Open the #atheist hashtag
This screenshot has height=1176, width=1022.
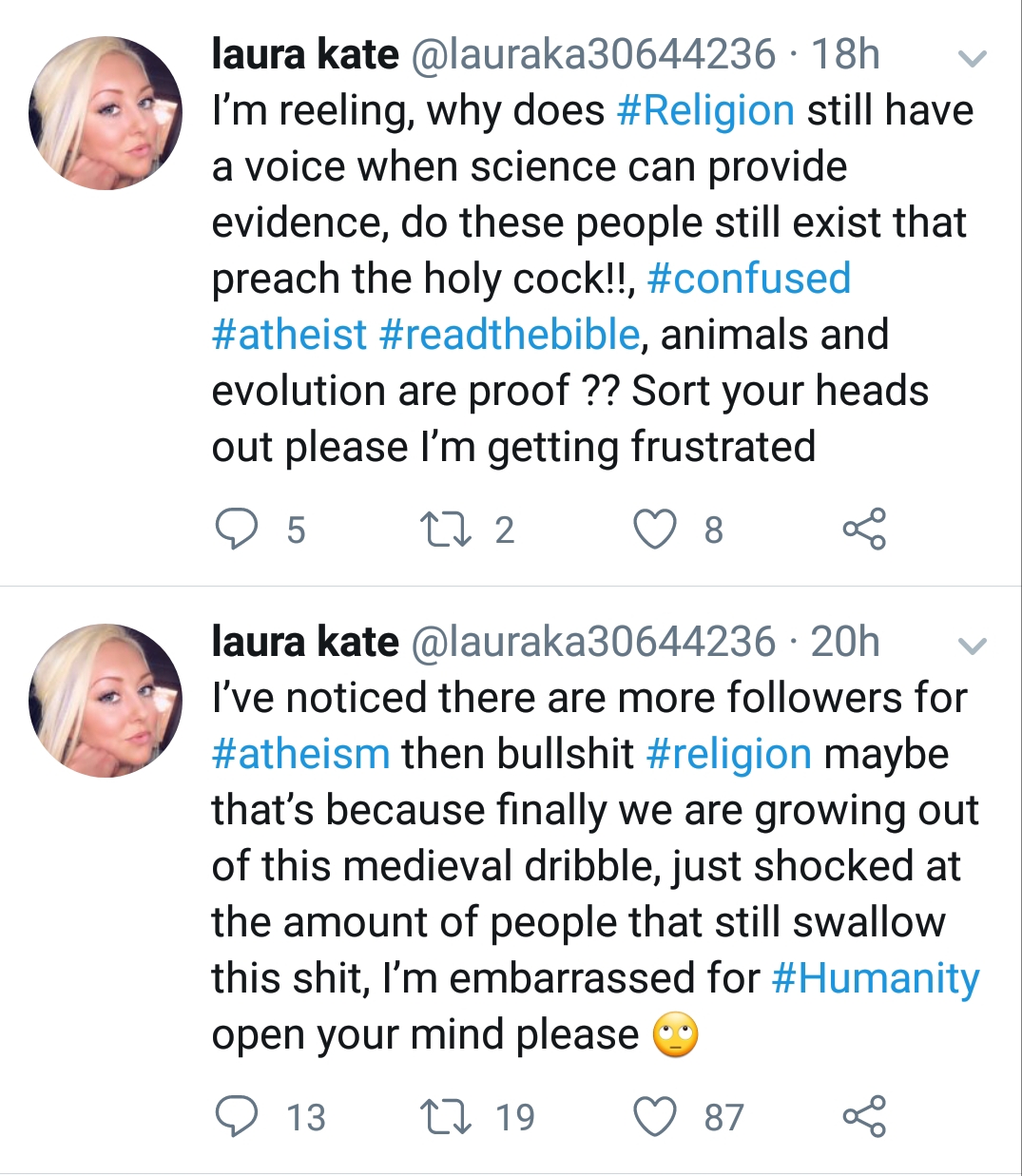pyautogui.click(x=289, y=335)
